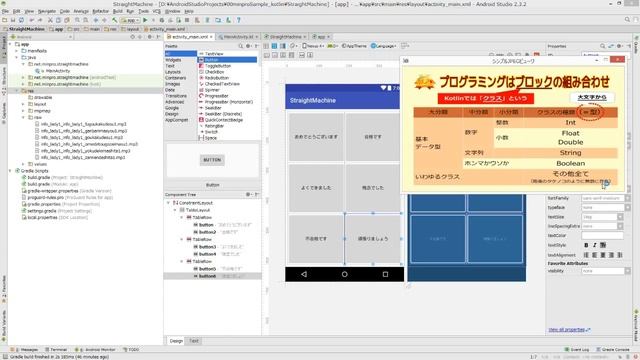The height and width of the screenshot is (360, 640).
Task: Click the Make Project hammer icon
Action: coord(115,20)
